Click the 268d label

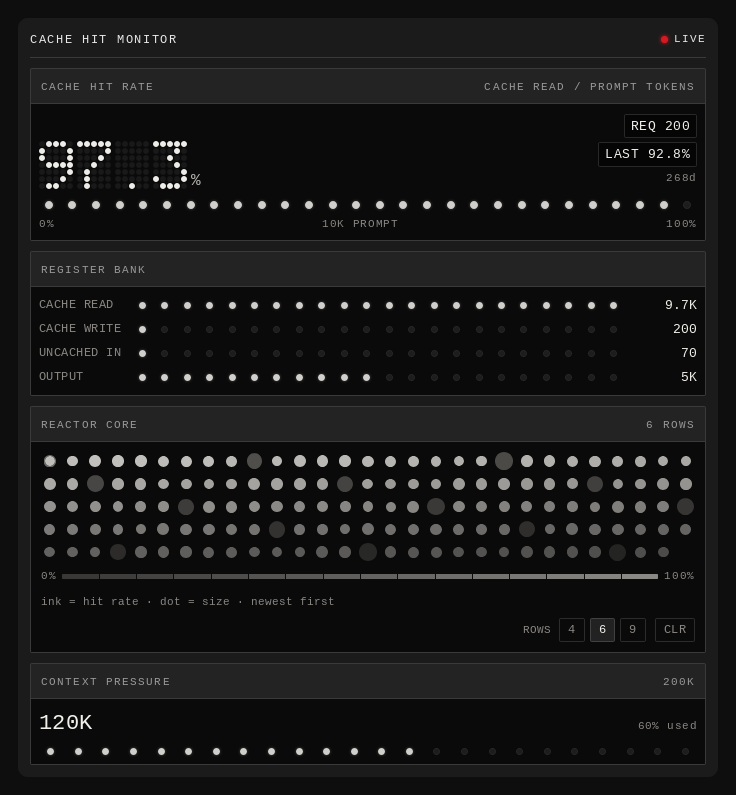[x=681, y=178]
